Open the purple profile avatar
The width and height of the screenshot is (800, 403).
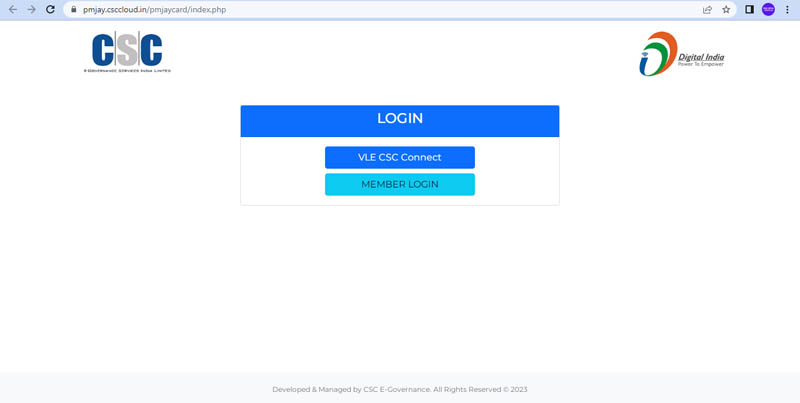click(x=768, y=10)
